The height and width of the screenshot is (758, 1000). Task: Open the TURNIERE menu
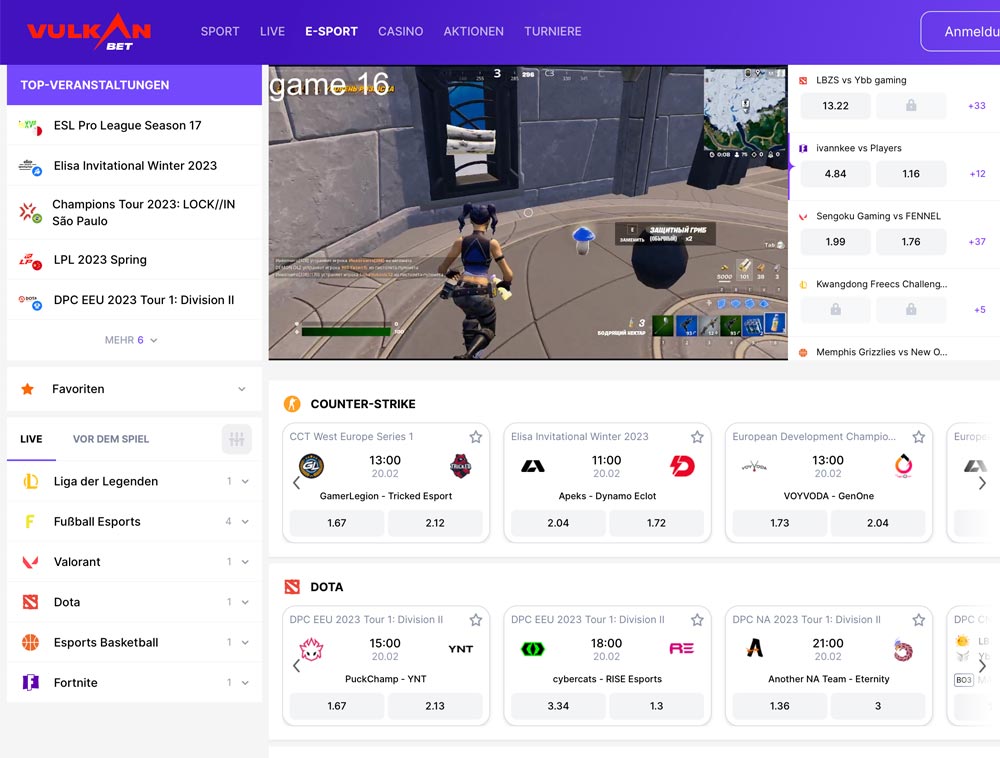click(x=553, y=31)
